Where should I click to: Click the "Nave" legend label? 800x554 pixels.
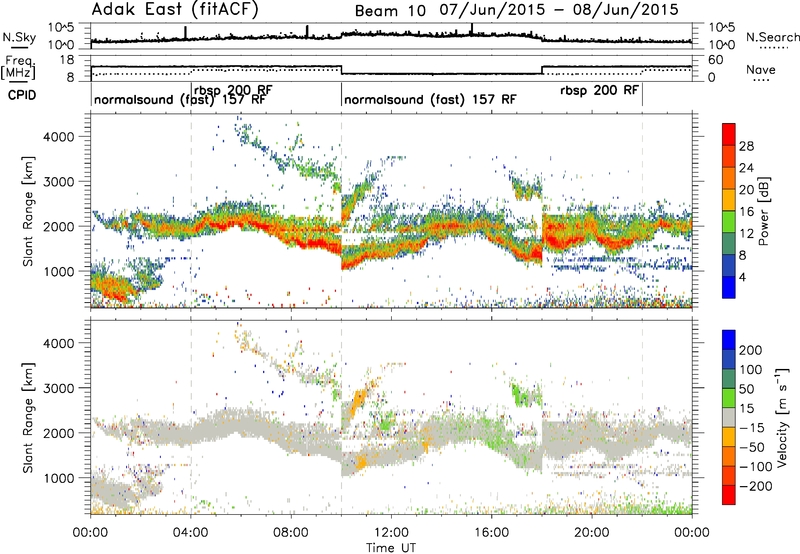click(761, 69)
